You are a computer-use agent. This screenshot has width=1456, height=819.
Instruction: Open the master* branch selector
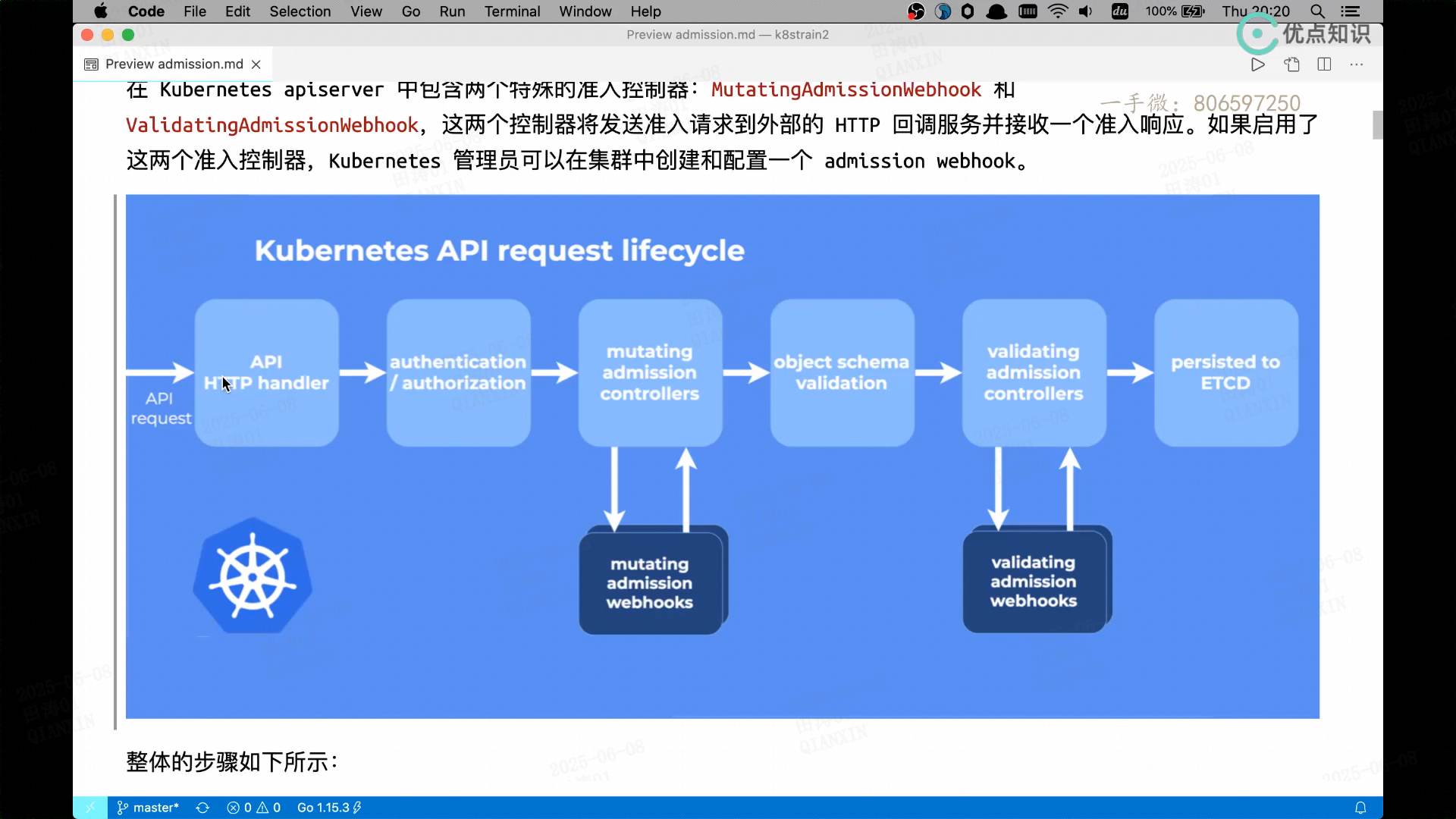click(149, 808)
